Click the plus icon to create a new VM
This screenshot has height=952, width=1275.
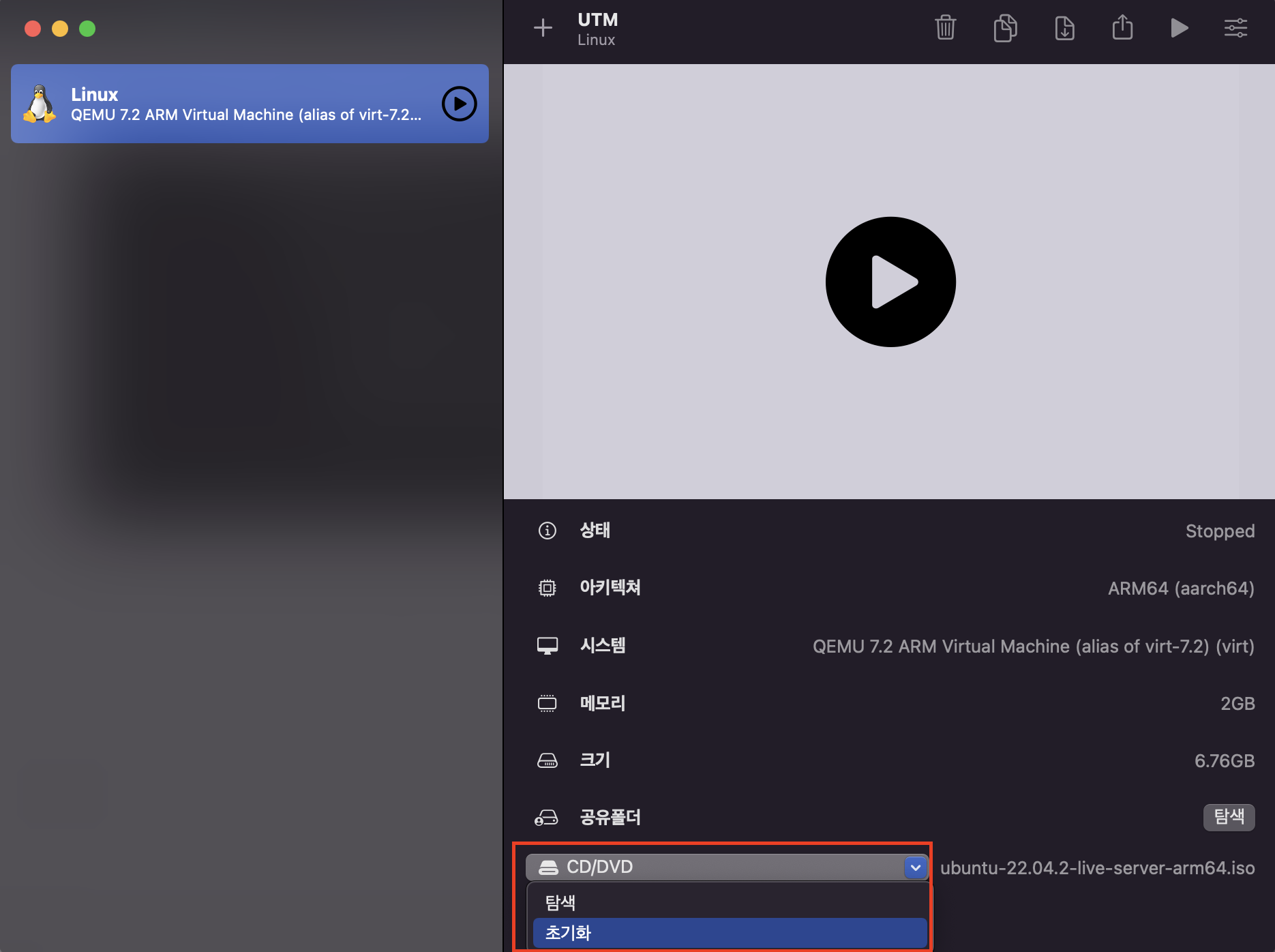tap(543, 28)
